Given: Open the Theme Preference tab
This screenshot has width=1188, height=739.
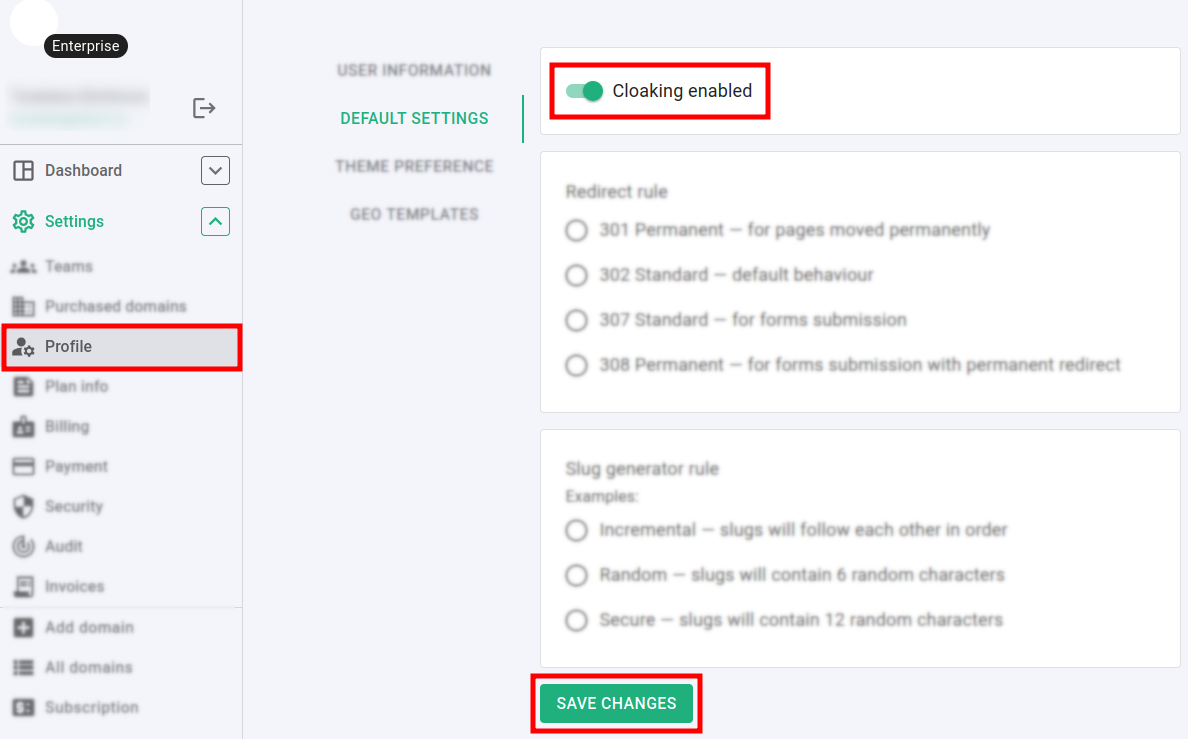Looking at the screenshot, I should pyautogui.click(x=414, y=167).
